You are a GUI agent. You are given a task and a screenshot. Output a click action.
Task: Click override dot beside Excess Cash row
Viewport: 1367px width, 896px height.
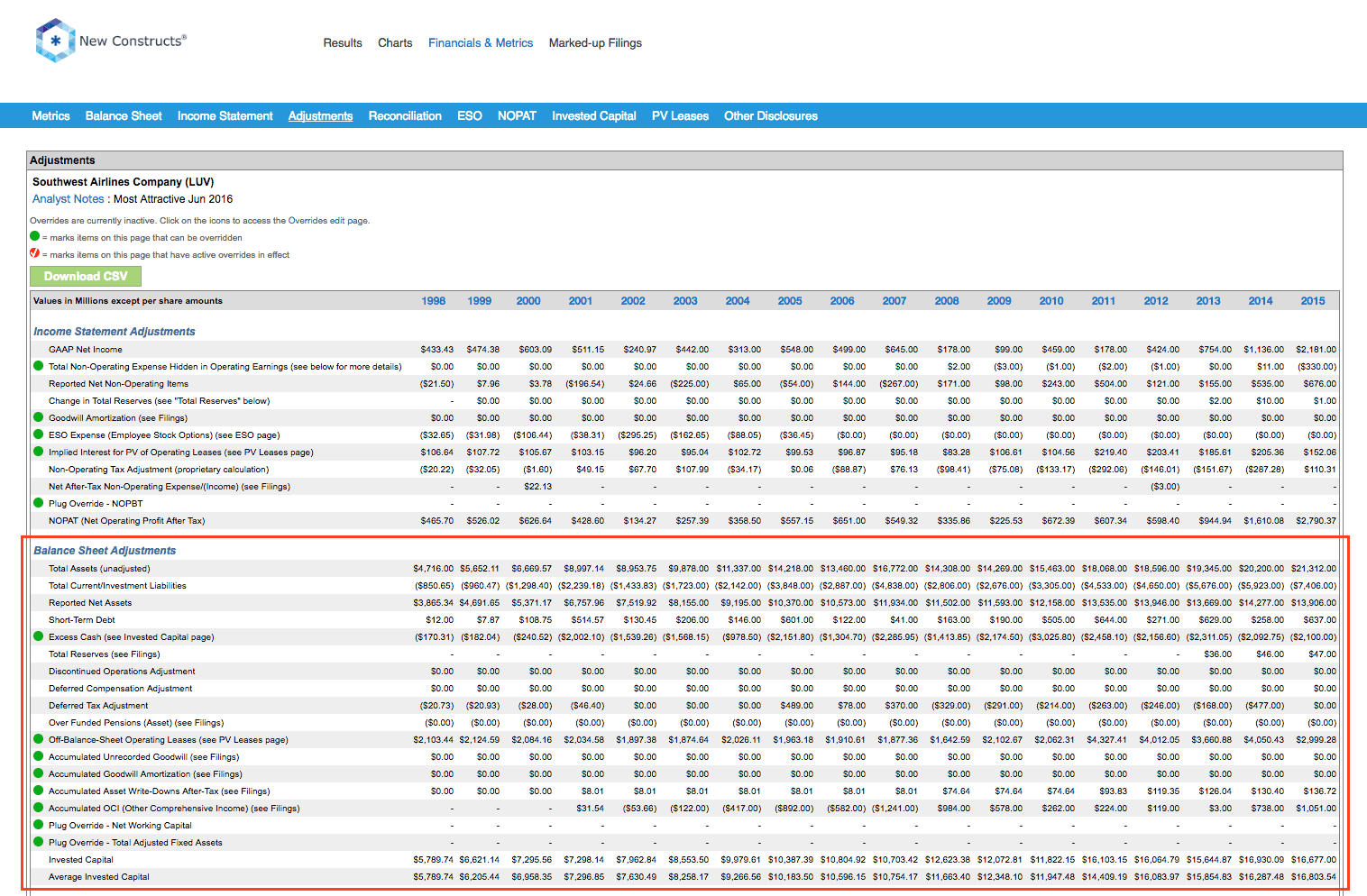pyautogui.click(x=38, y=636)
